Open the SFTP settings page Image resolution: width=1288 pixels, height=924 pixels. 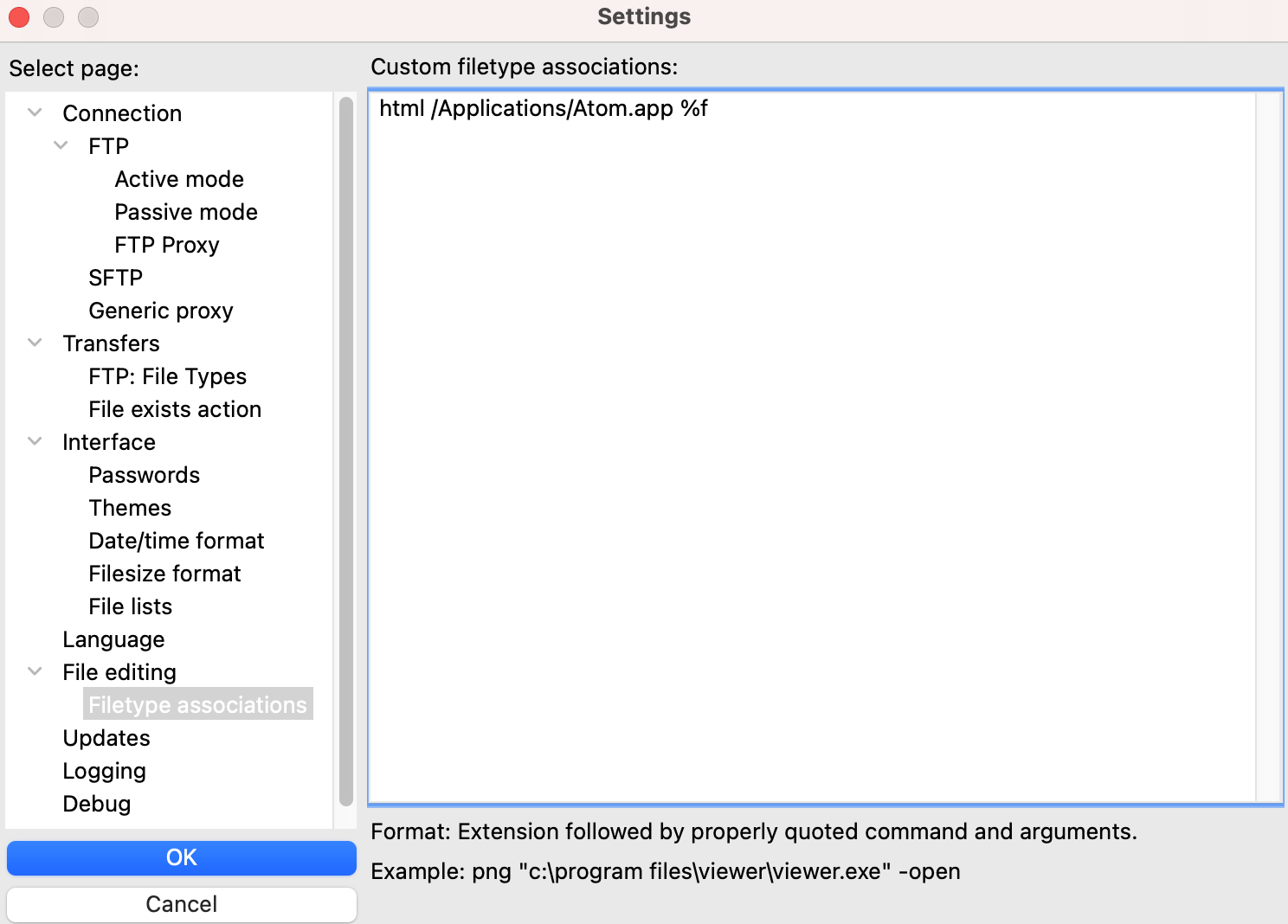click(x=116, y=278)
